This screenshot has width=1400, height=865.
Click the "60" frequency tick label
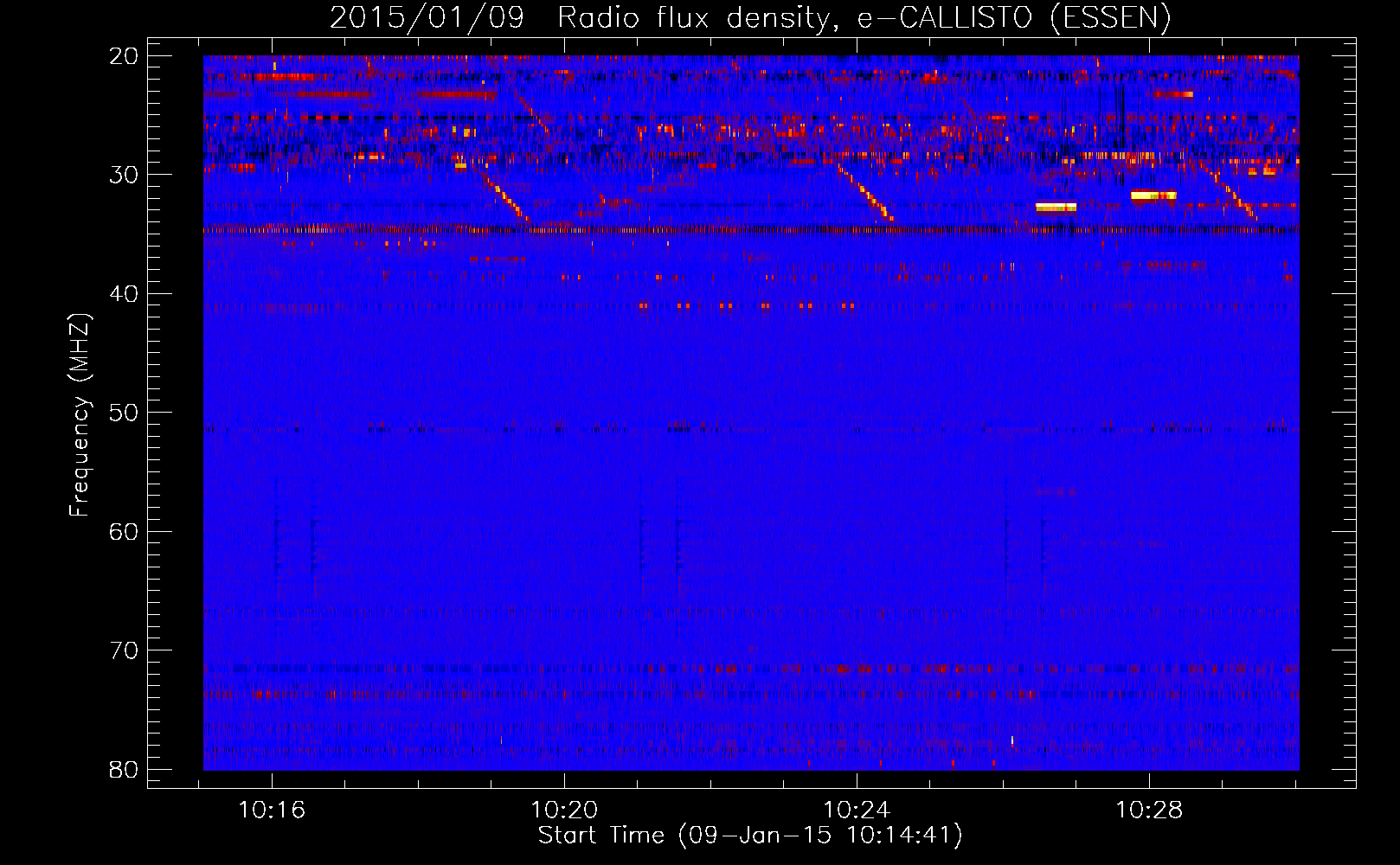(124, 532)
